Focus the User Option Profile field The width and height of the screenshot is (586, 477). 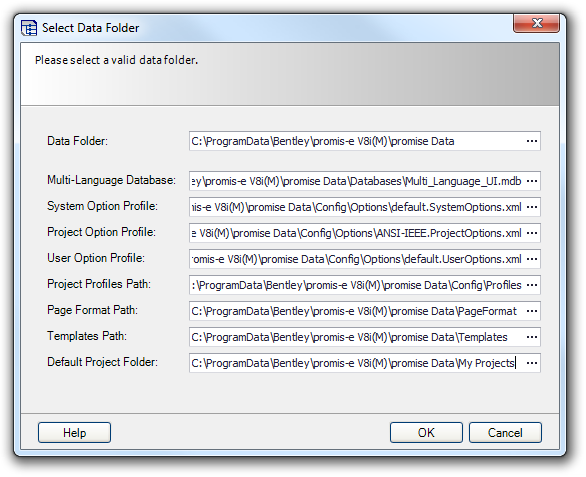click(x=357, y=259)
